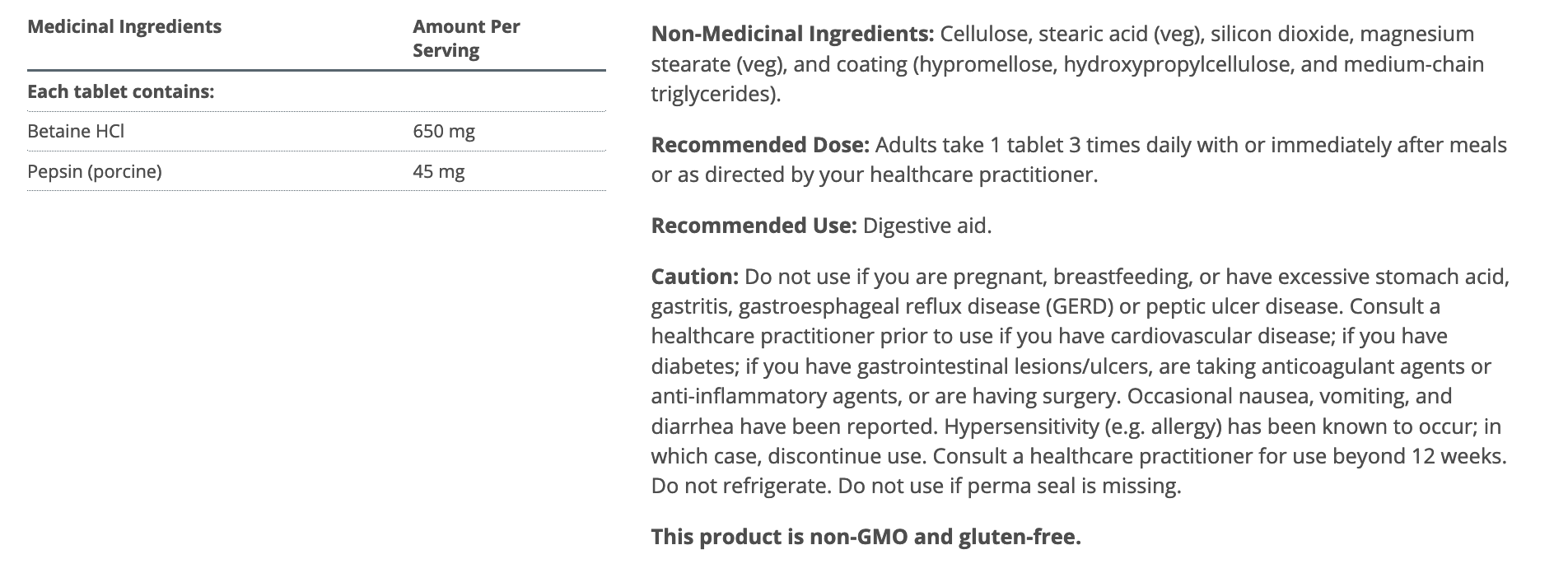Click the 'triglycerides).' text ending the ingredients
The image size is (1568, 573).
[716, 94]
